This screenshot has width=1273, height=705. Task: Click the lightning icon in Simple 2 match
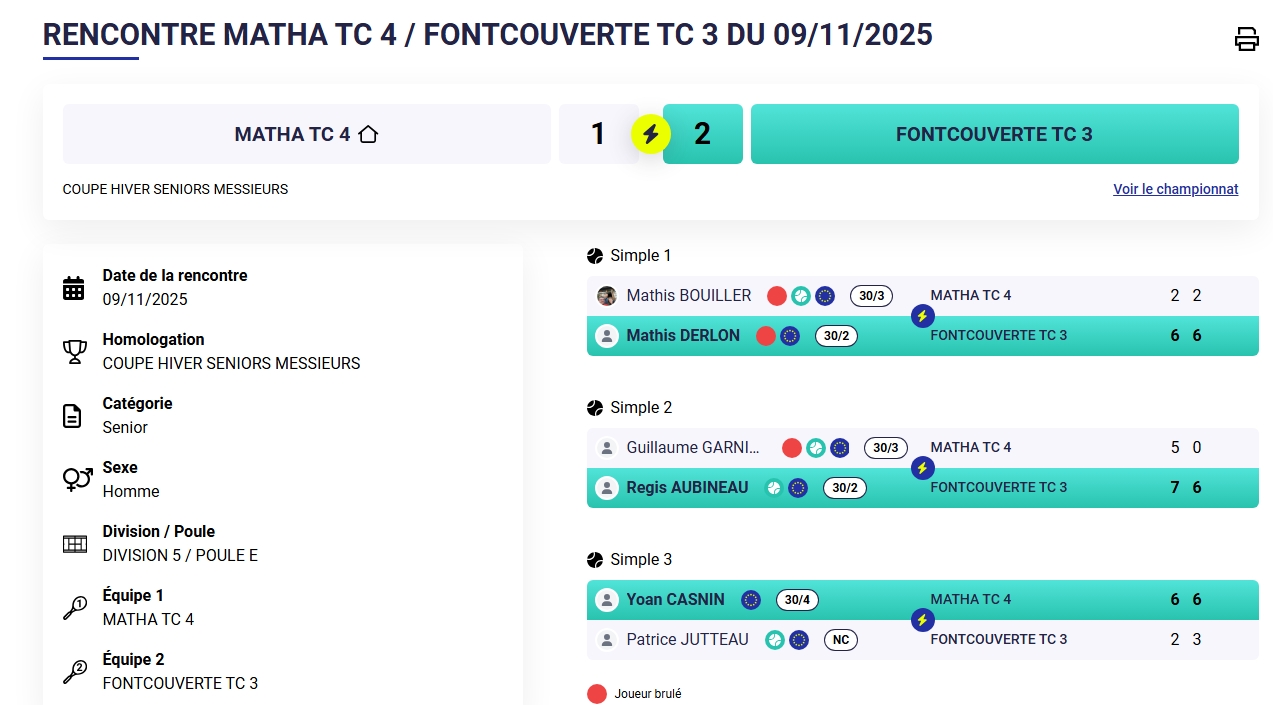click(x=922, y=468)
